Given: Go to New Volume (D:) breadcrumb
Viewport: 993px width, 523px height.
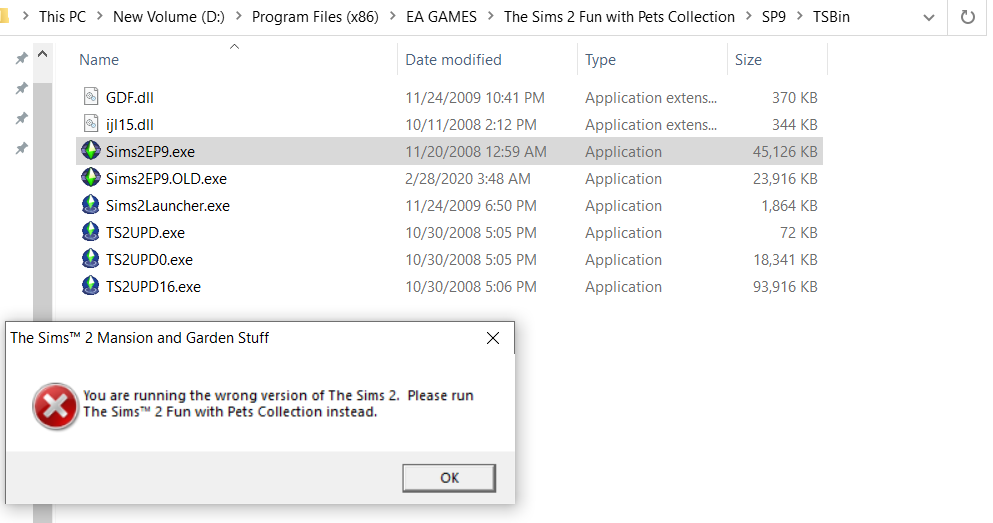Looking at the screenshot, I should click(x=168, y=17).
